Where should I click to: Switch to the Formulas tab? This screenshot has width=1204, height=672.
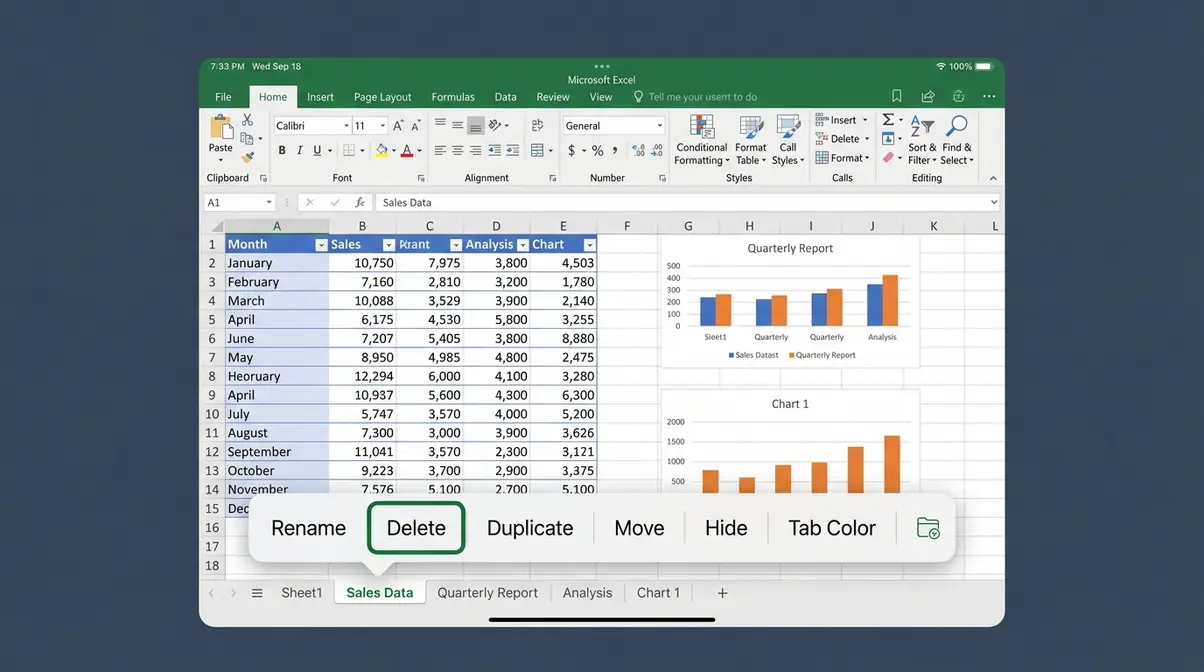tap(453, 97)
